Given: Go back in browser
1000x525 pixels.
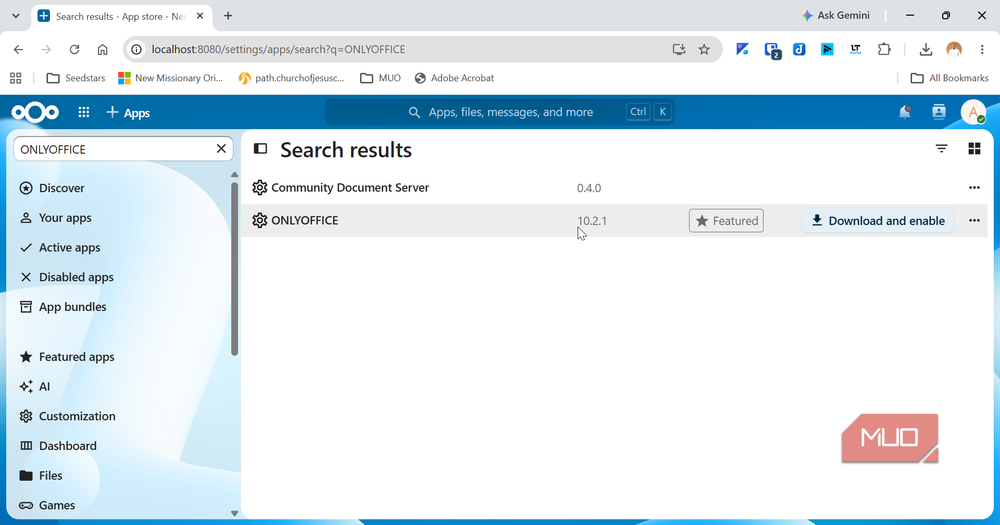Looking at the screenshot, I should click(x=18, y=49).
